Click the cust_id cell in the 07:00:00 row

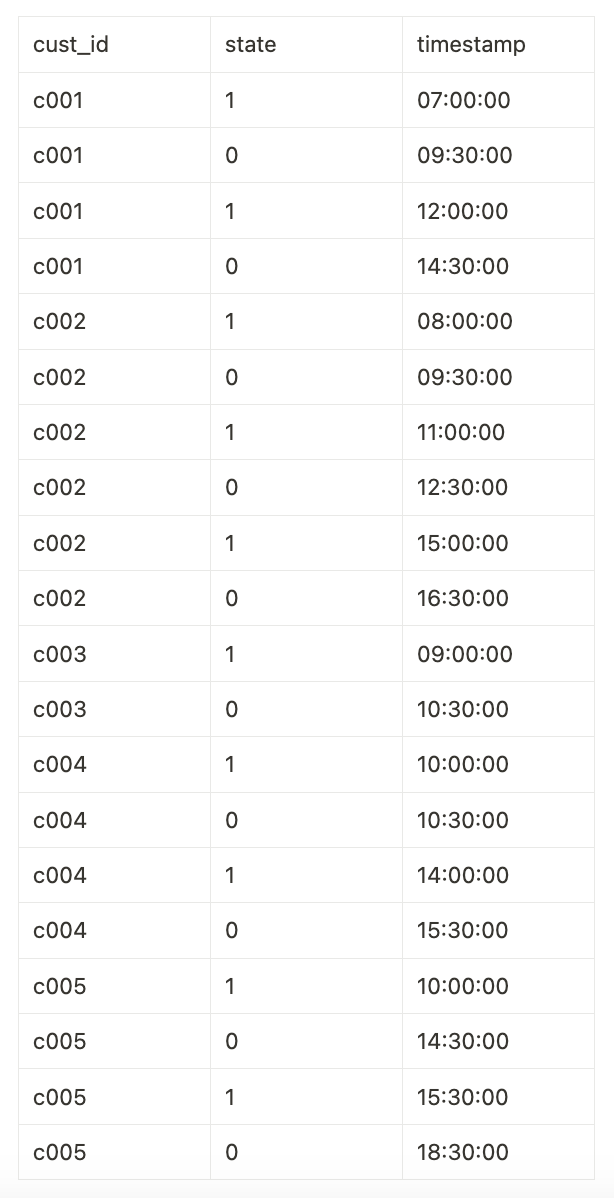click(x=58, y=100)
